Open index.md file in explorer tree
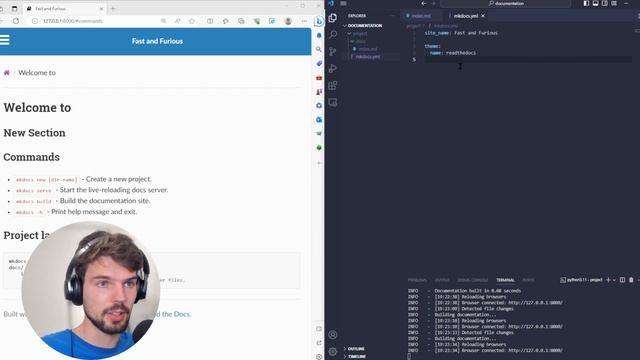The image size is (640, 360). [x=366, y=49]
